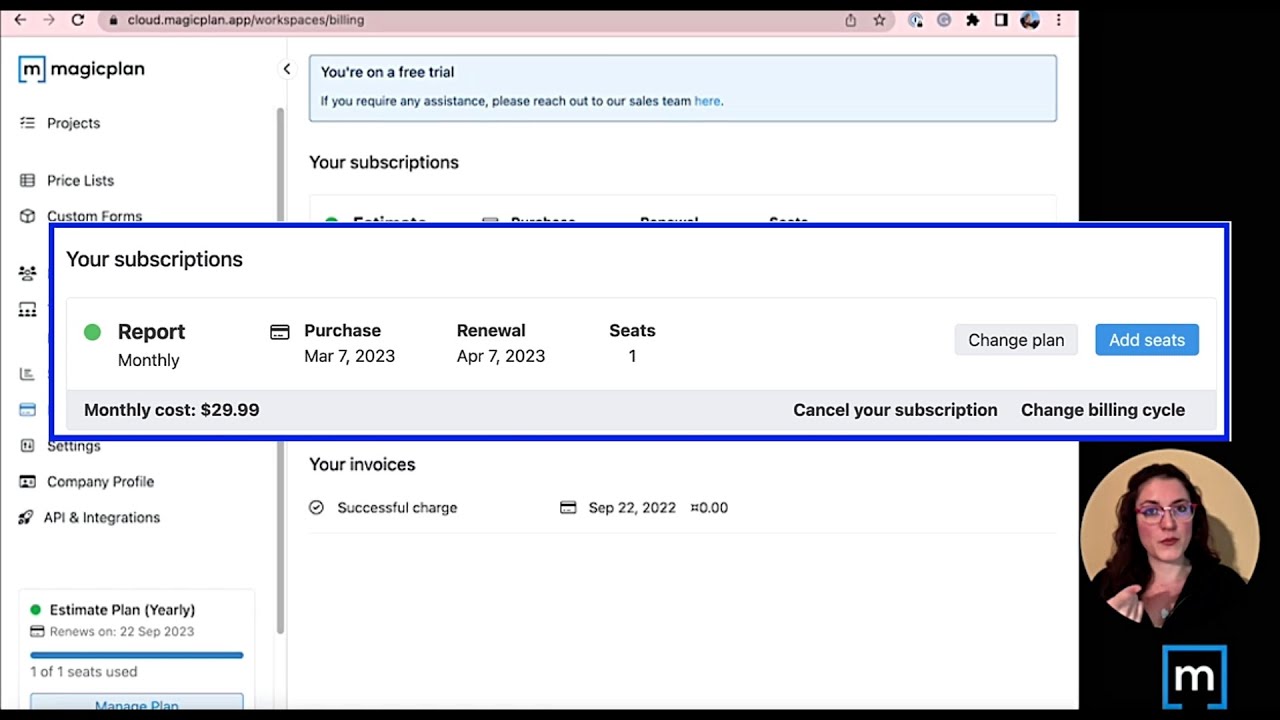1280x720 pixels.
Task: Click the magicplan logo in the sidebar
Action: tap(82, 69)
